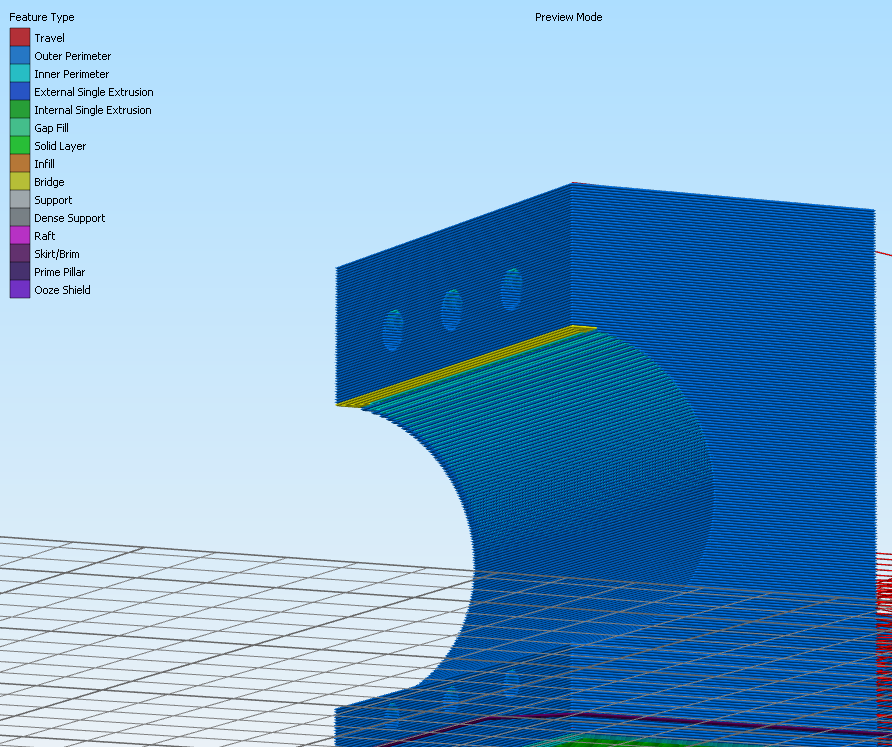This screenshot has width=892, height=747.
Task: Select the Prime Pillar dark swatch
Action: click(20, 271)
